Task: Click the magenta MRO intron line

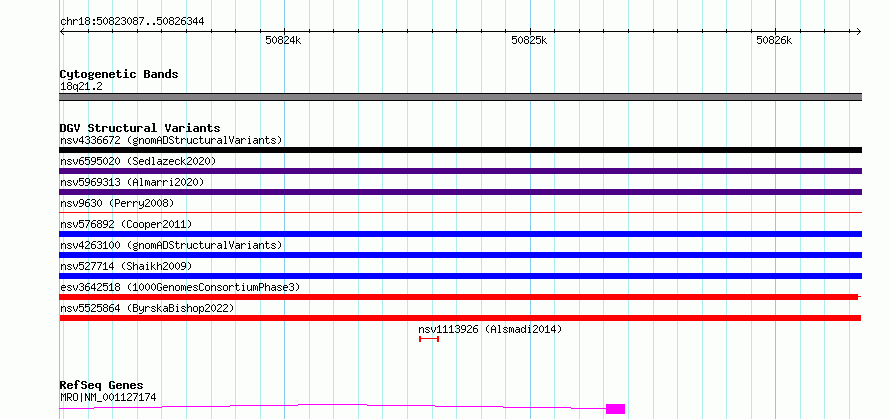Action: [333, 406]
